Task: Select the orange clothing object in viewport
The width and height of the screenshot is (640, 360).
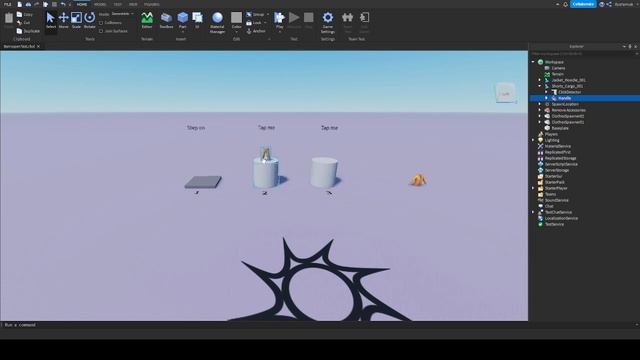Action: 418,180
